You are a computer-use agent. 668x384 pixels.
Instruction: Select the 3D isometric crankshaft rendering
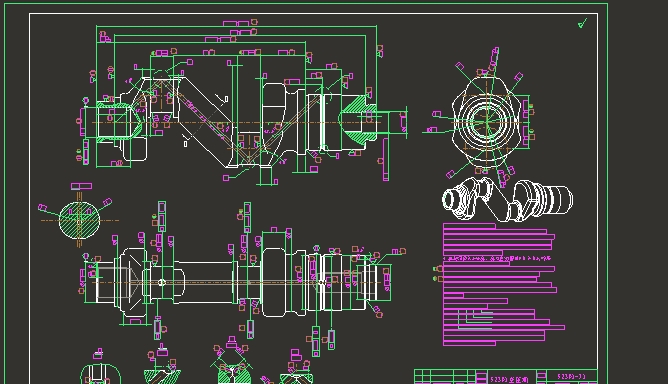[507, 199]
